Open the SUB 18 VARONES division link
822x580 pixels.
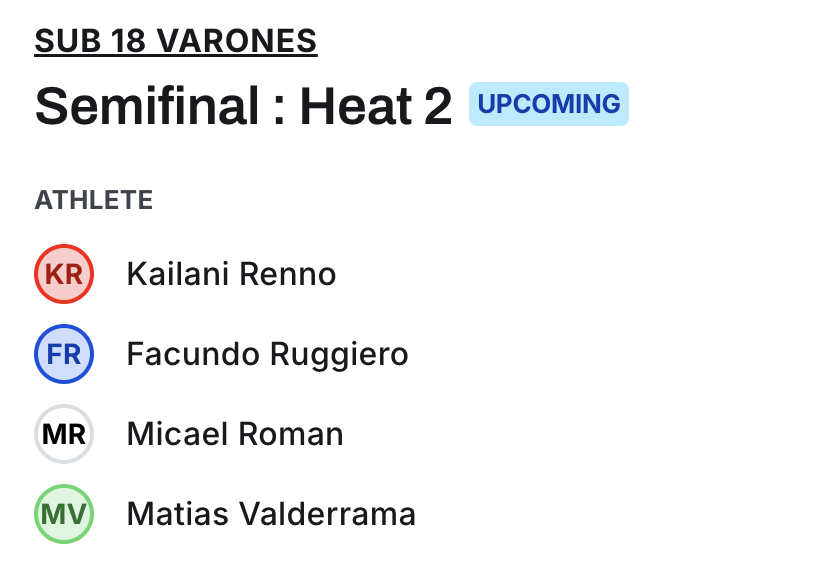pyautogui.click(x=176, y=41)
